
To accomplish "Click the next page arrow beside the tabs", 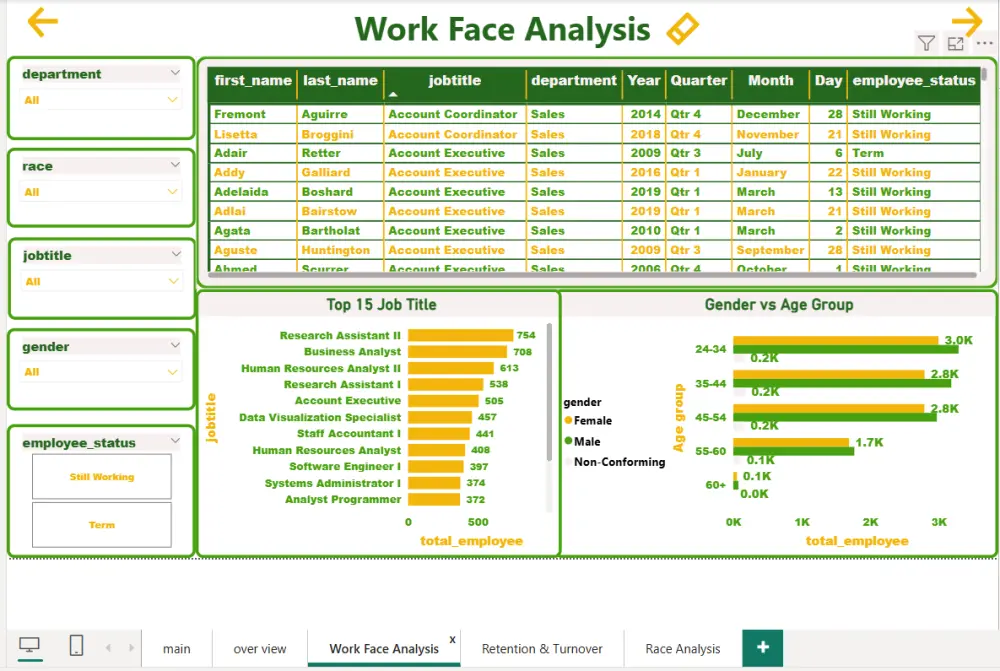I will coord(131,648).
